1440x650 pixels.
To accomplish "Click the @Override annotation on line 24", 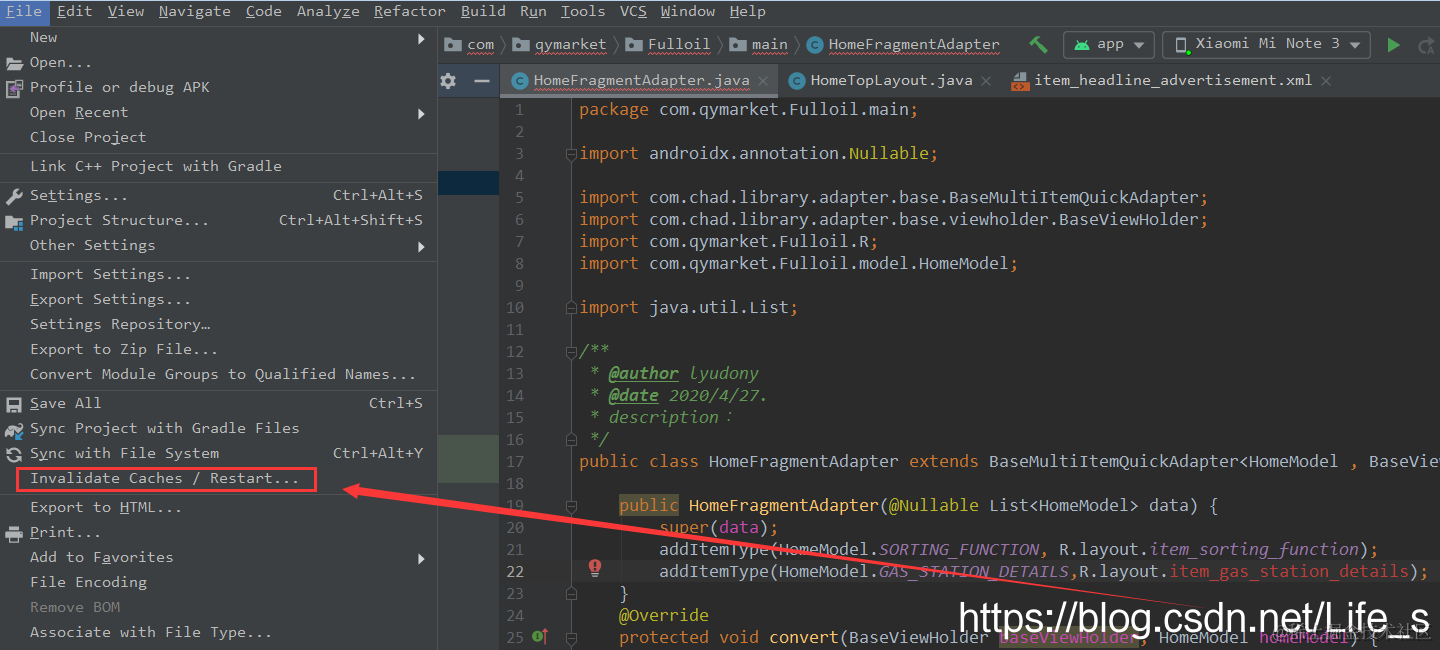I will pyautogui.click(x=663, y=615).
